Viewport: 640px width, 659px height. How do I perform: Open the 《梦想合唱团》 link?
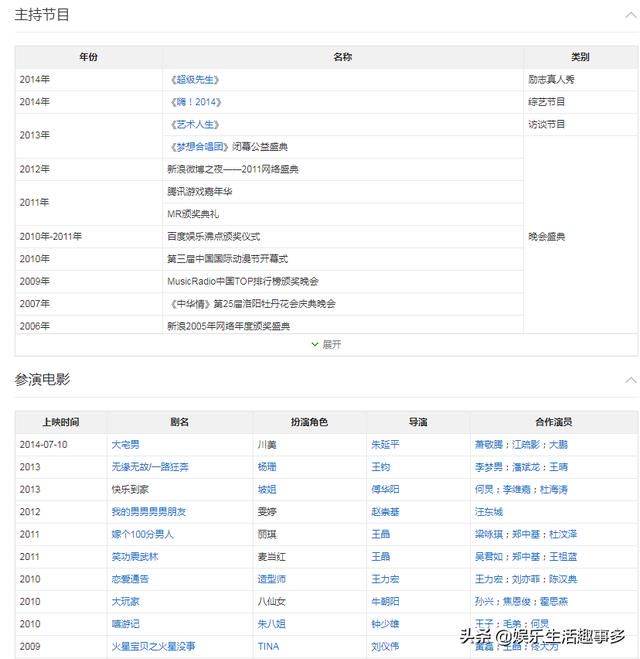point(199,147)
